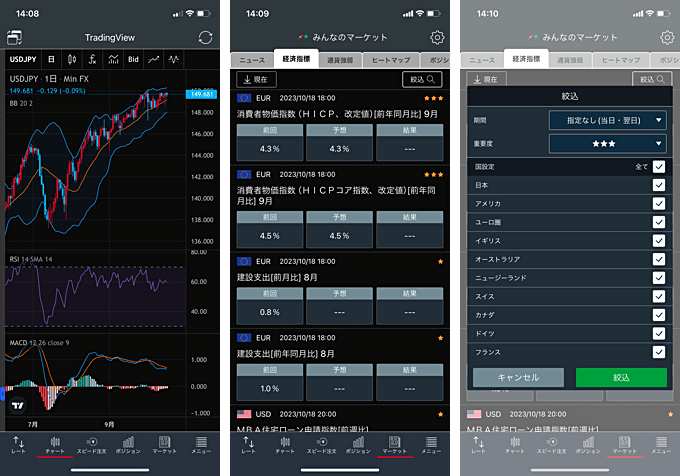The height and width of the screenshot is (476, 680).
Task: Open candlestick chart type icon
Action: 69,60
